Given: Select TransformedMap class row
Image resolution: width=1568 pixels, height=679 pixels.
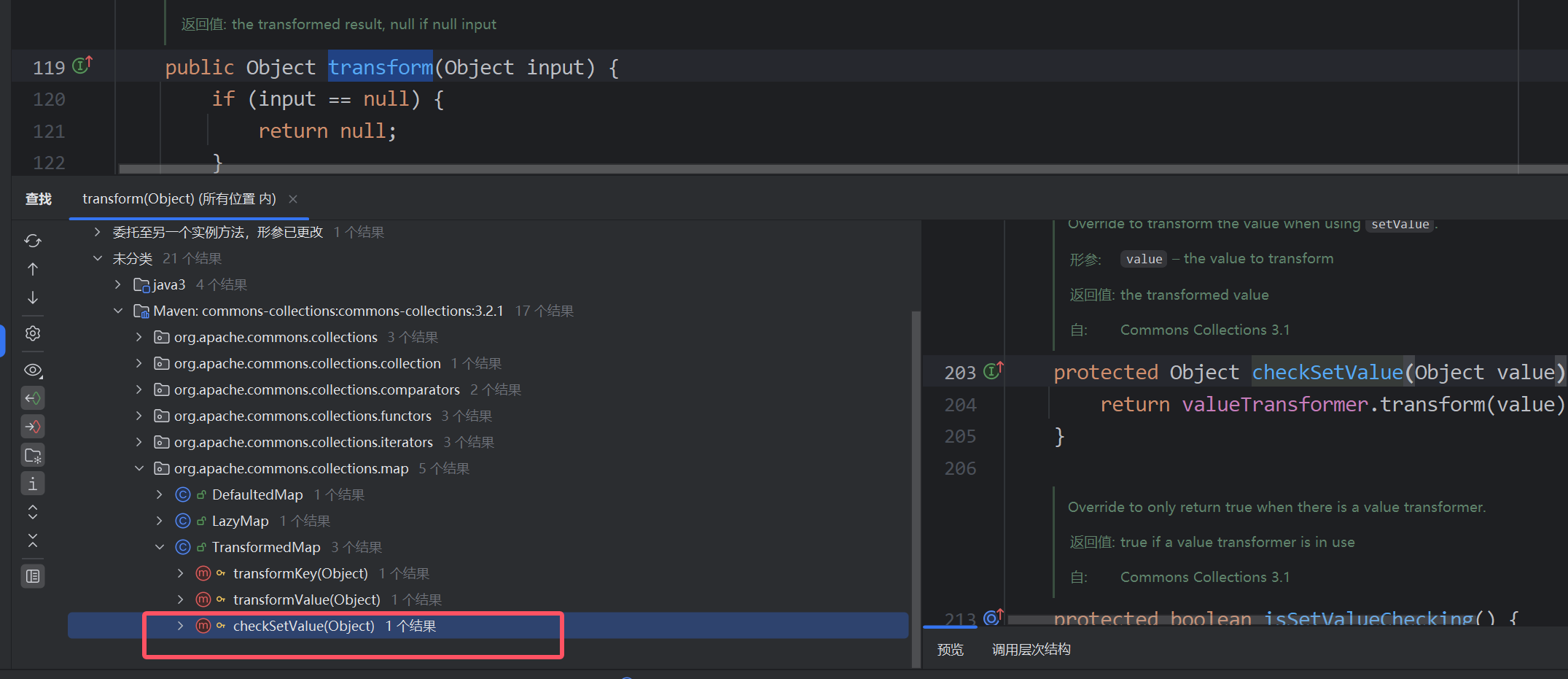Looking at the screenshot, I should [x=488, y=547].
